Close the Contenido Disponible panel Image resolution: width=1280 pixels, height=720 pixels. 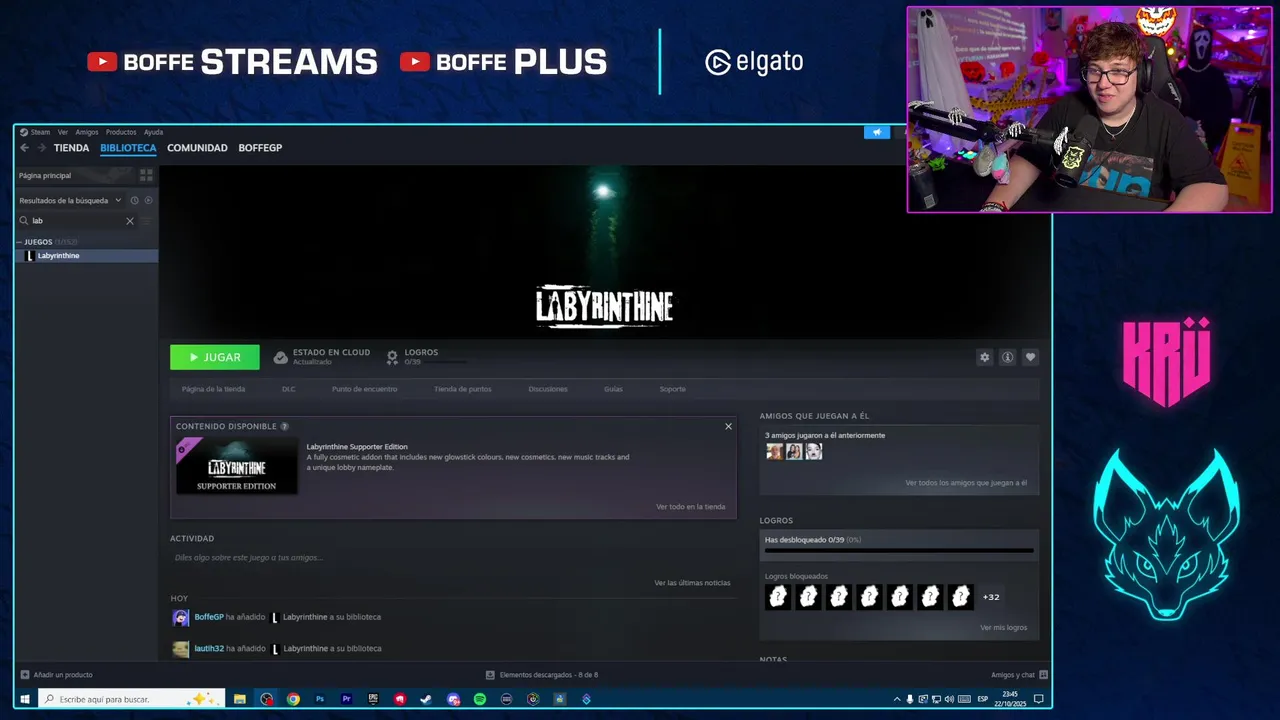(x=728, y=426)
